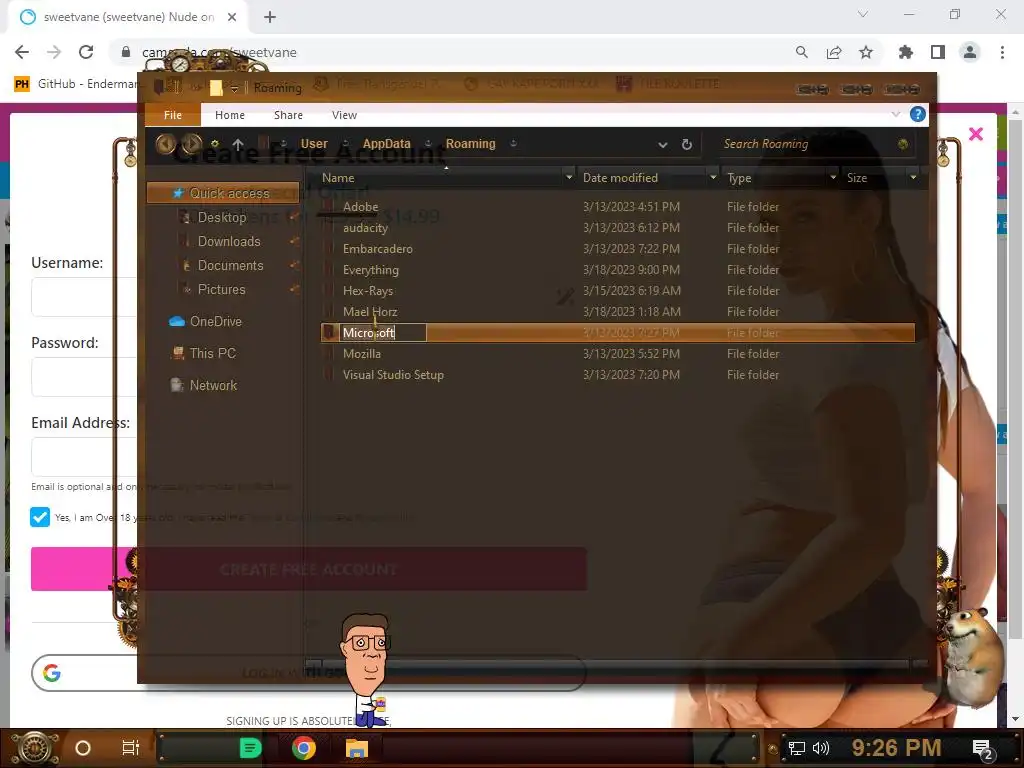Click the share page icon in the address bar
The width and height of the screenshot is (1024, 768).
pos(834,52)
